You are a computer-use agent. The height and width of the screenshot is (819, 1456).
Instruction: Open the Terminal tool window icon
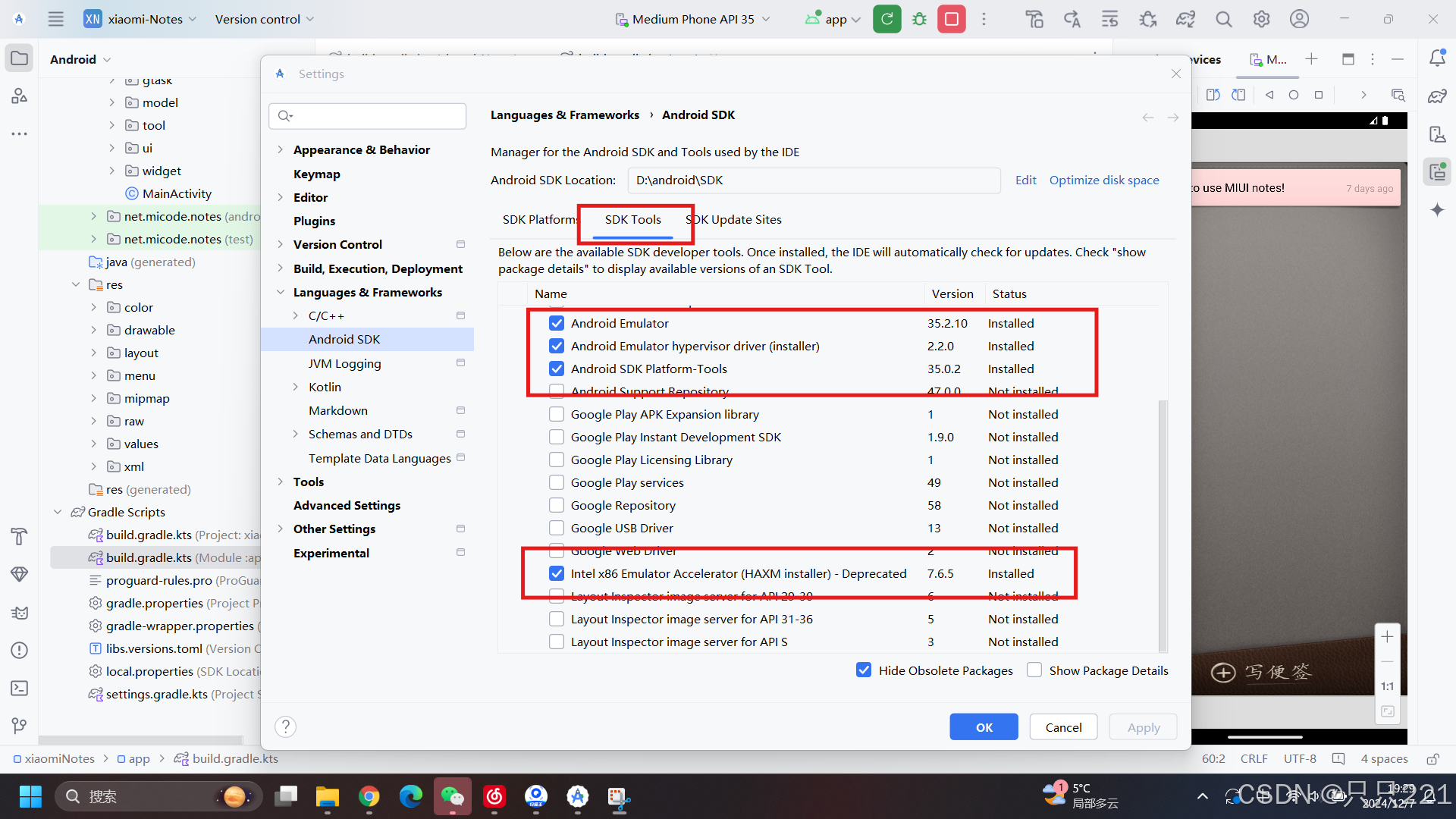click(x=20, y=688)
